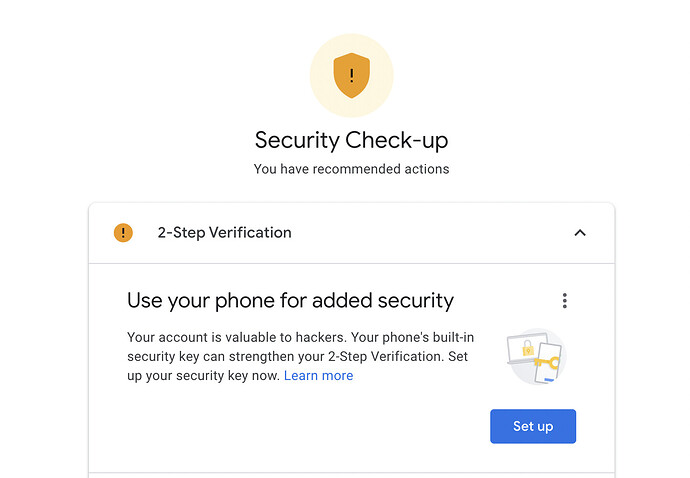Click "You have recommended actions" subtitle
This screenshot has width=690, height=478.
[x=351, y=169]
